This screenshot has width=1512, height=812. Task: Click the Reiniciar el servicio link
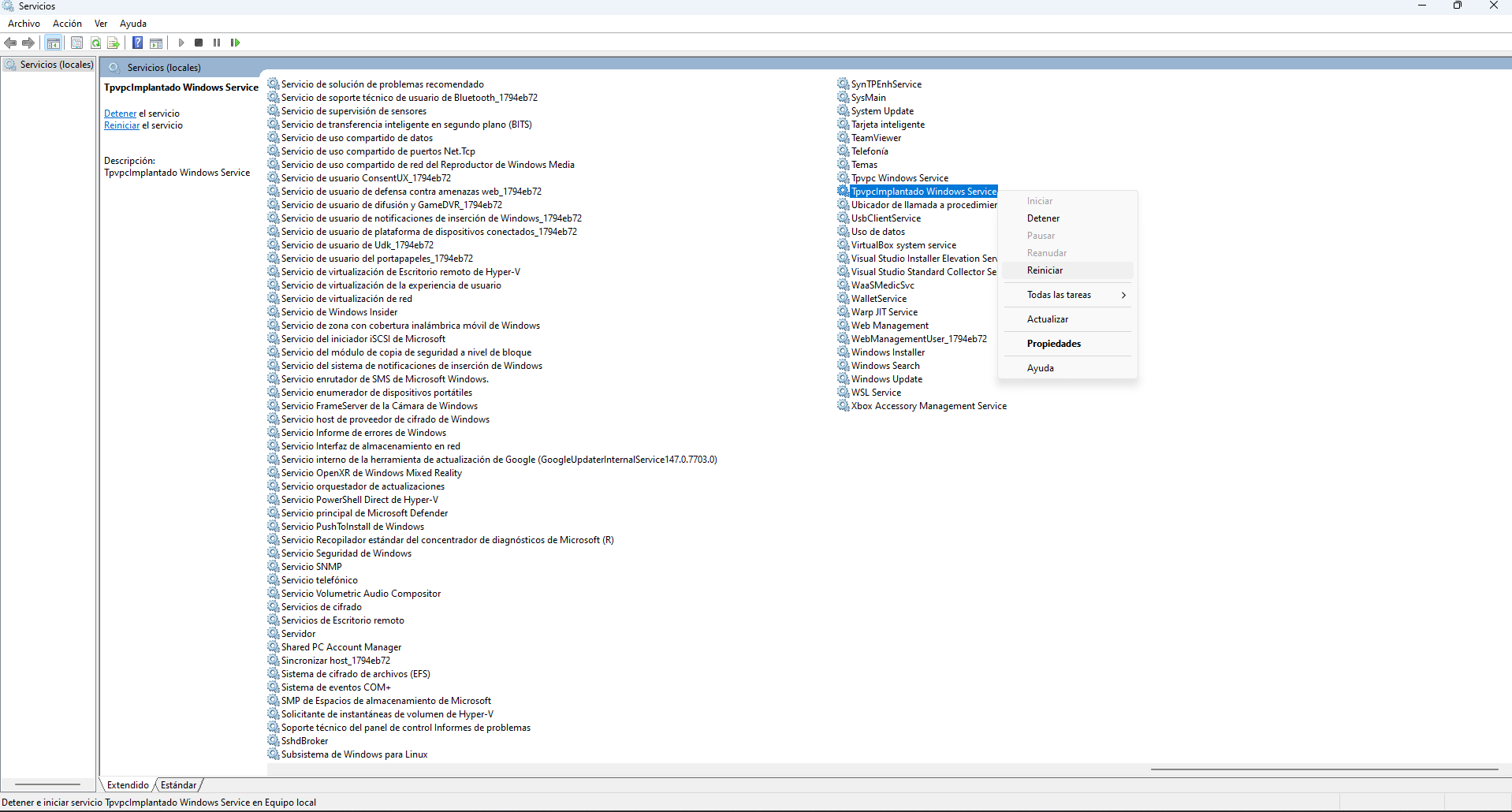[121, 125]
